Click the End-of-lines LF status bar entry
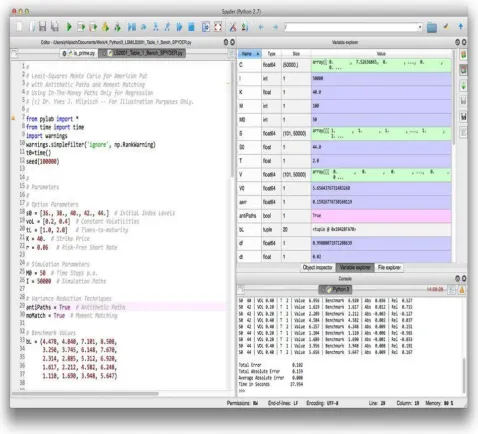The width and height of the screenshot is (478, 434). (283, 403)
